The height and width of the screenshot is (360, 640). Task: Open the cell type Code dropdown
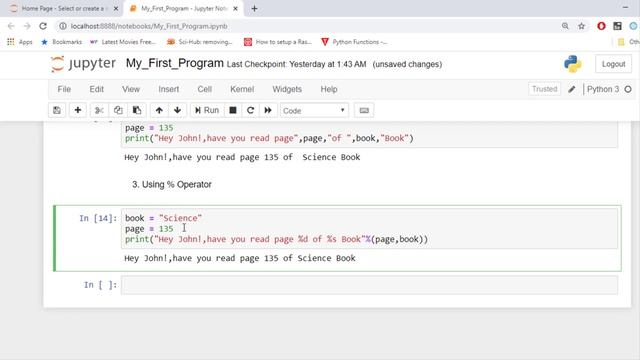314,111
